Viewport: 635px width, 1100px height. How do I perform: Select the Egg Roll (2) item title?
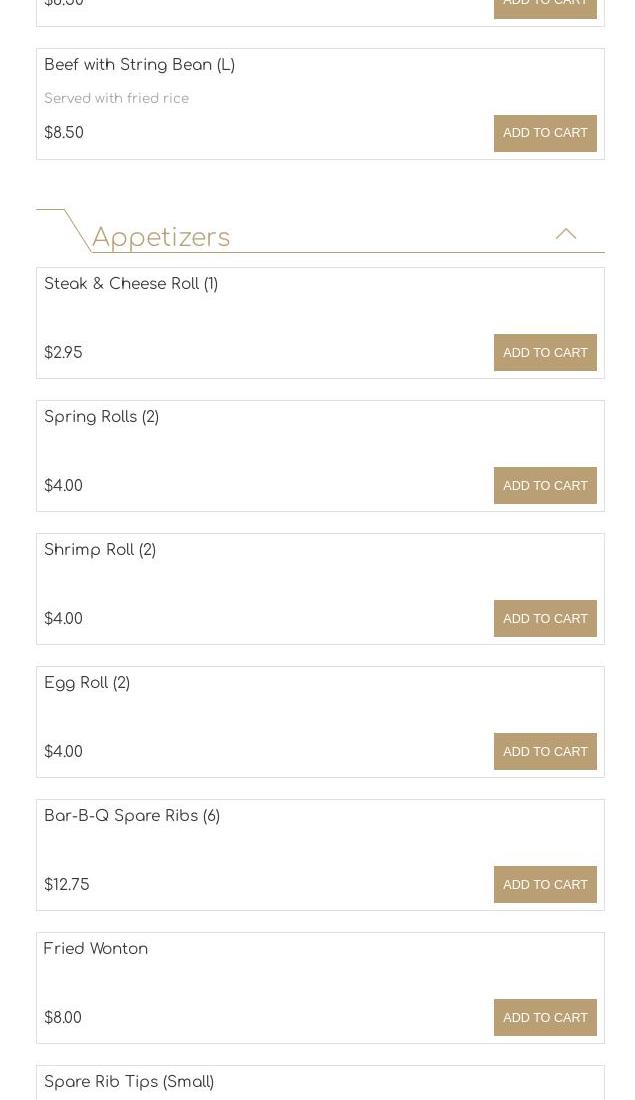click(87, 683)
